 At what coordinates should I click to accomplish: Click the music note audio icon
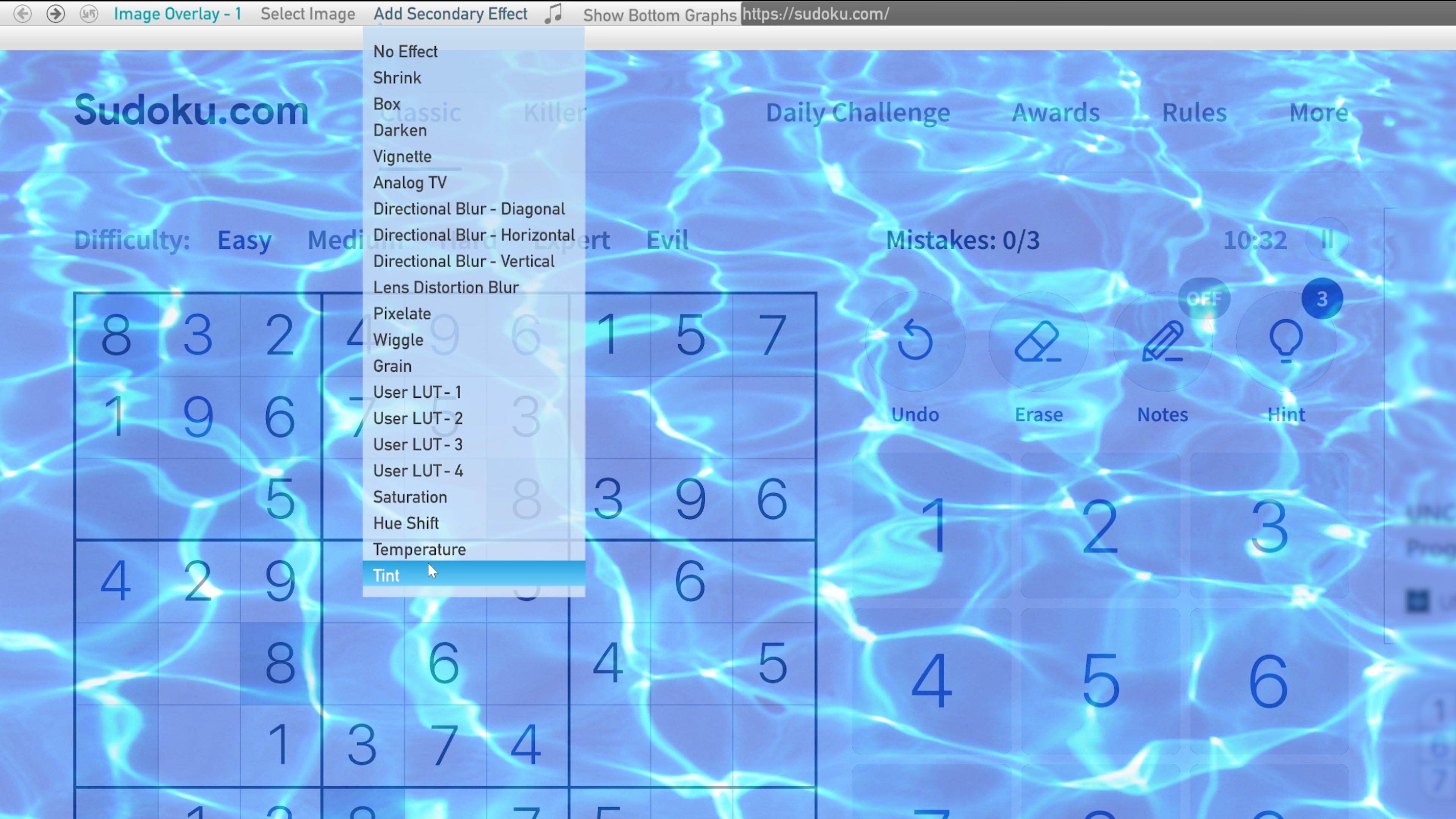[554, 14]
